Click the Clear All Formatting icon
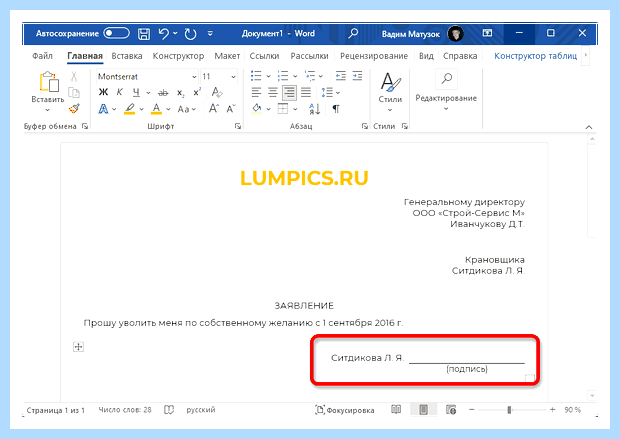 [217, 93]
